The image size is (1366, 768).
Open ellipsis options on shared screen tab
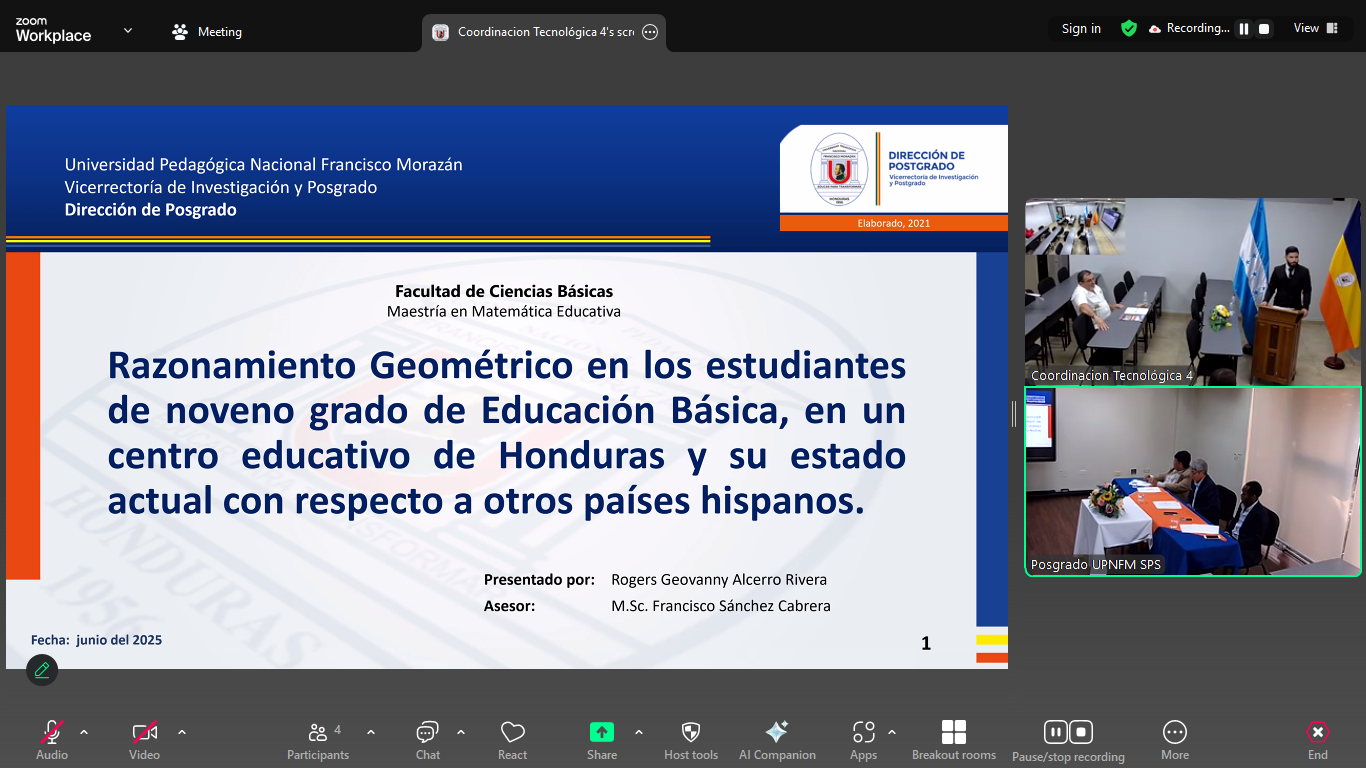[650, 32]
